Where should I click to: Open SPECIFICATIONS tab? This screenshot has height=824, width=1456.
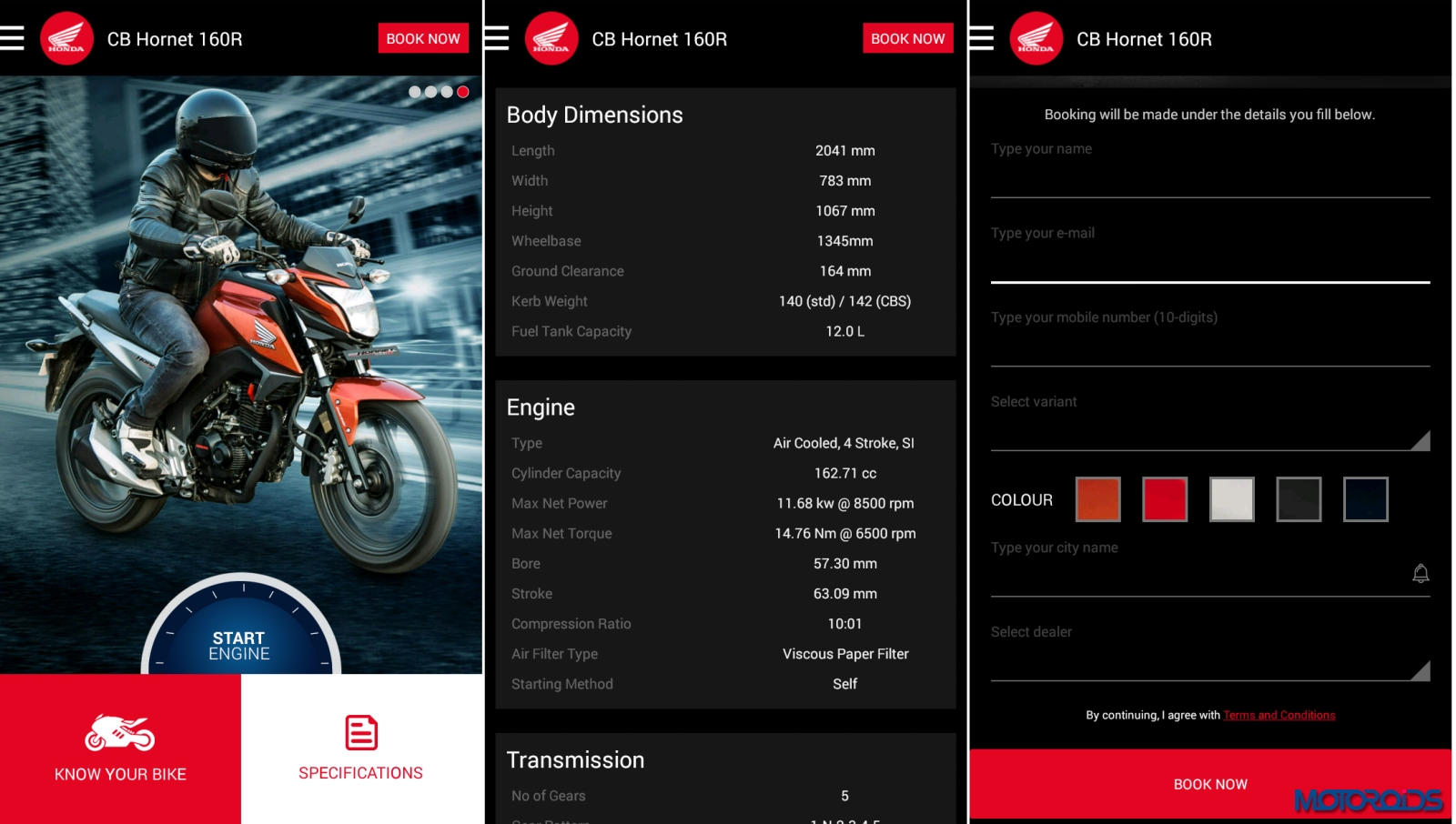[x=361, y=749]
